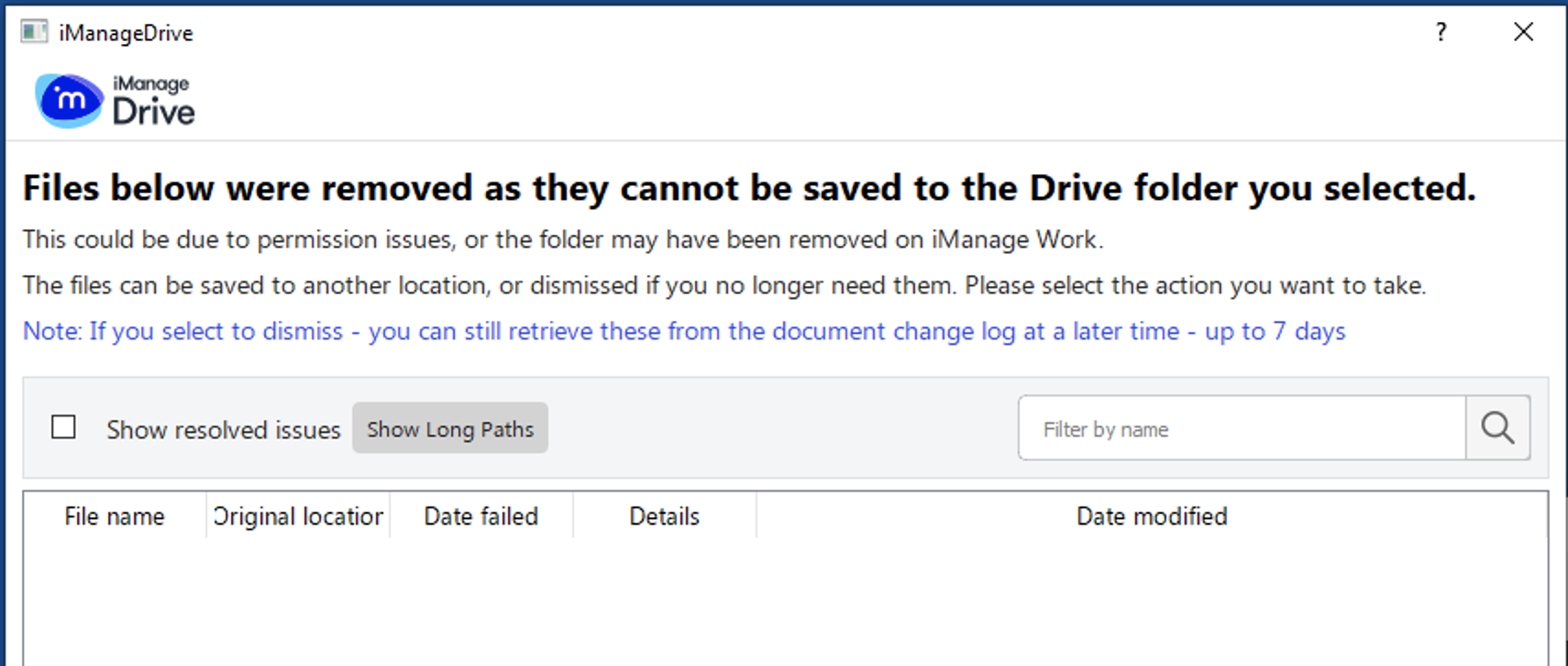
Task: Click the iManage Drive logo
Action: tap(115, 101)
